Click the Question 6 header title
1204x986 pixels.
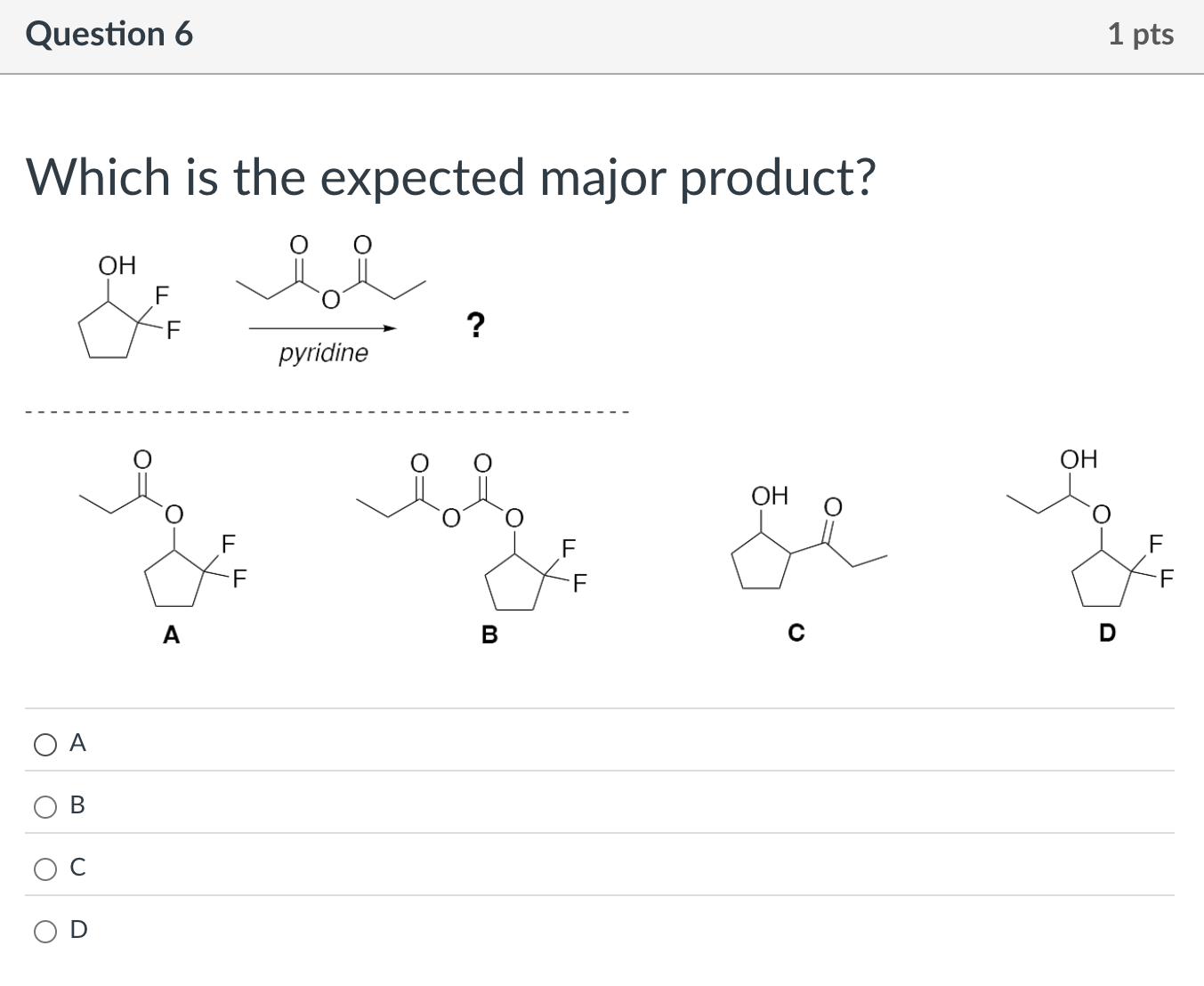[109, 34]
